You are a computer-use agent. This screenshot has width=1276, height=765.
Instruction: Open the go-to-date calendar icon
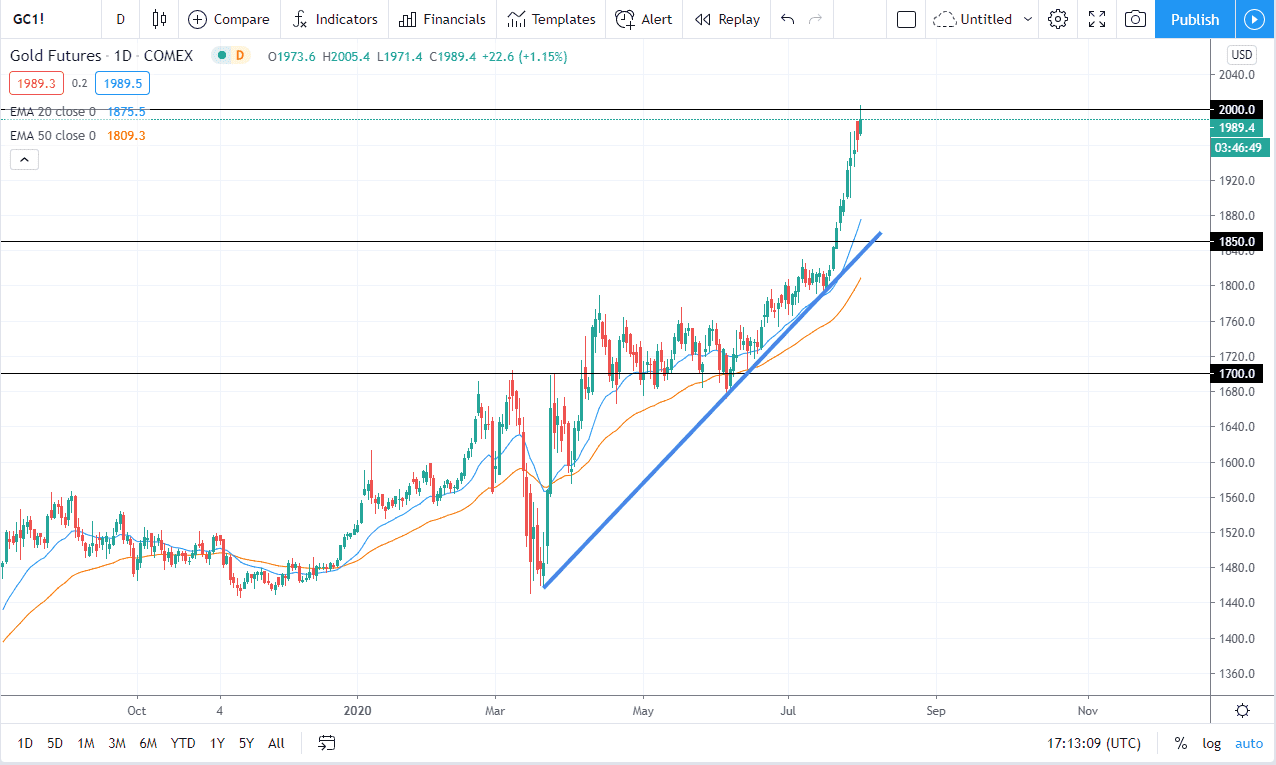coord(327,743)
